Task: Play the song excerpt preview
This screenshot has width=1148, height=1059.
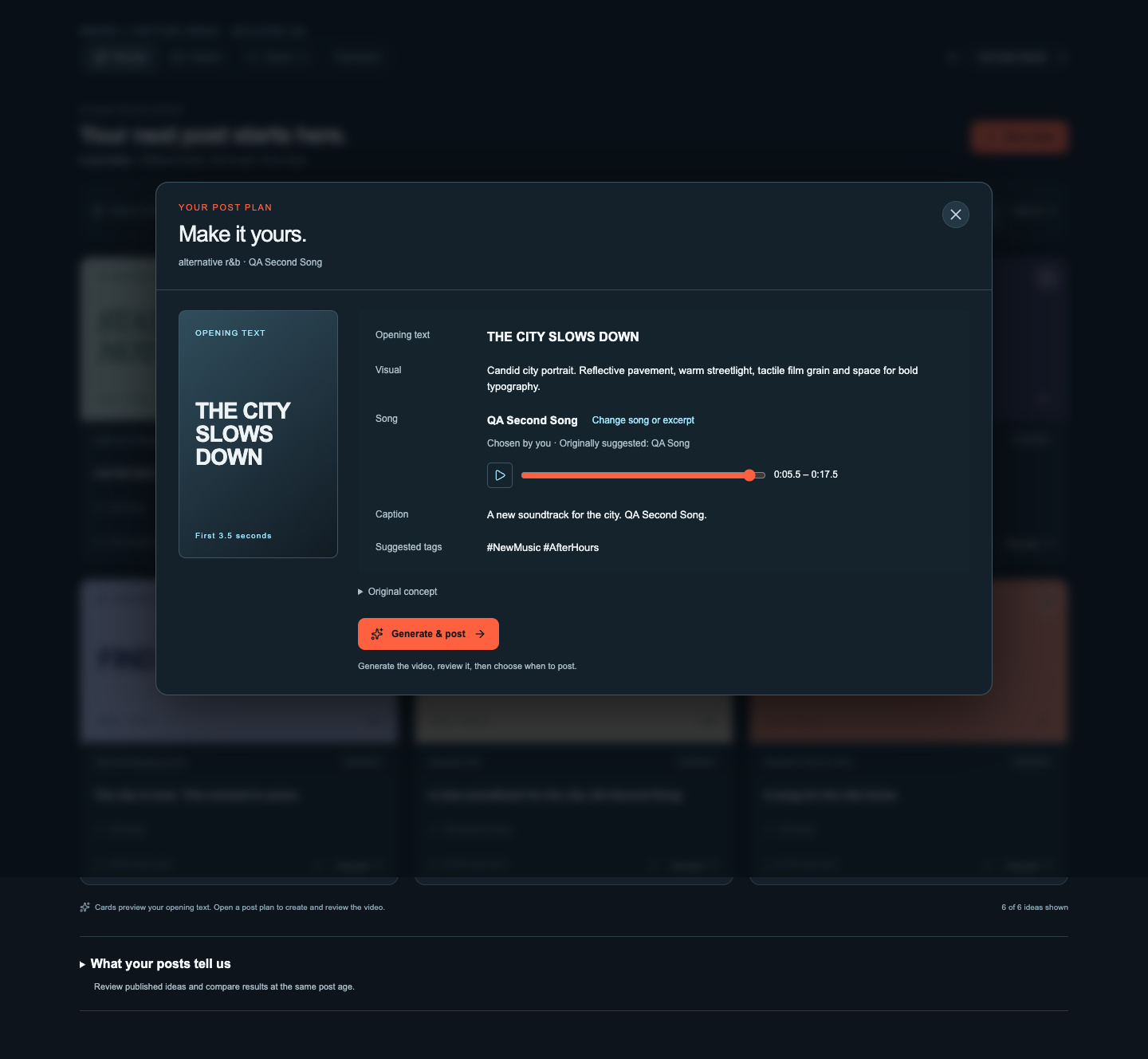Action: (500, 475)
